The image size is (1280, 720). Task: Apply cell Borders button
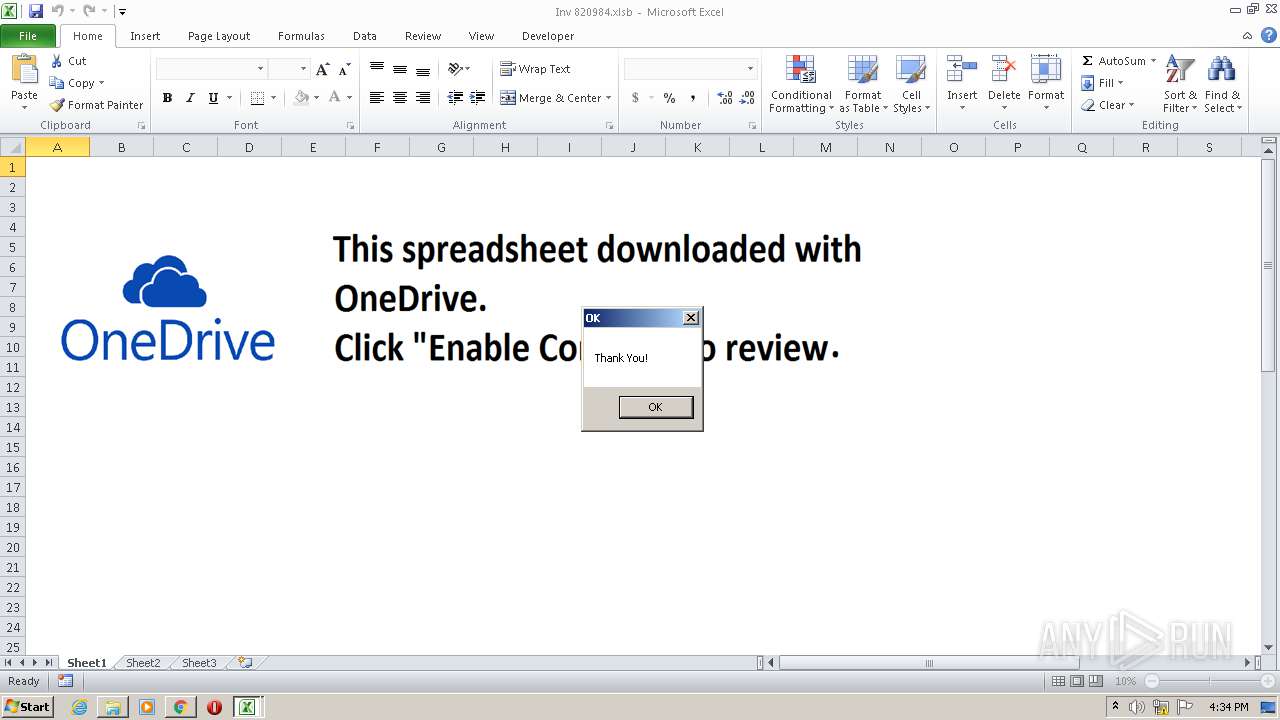point(257,98)
